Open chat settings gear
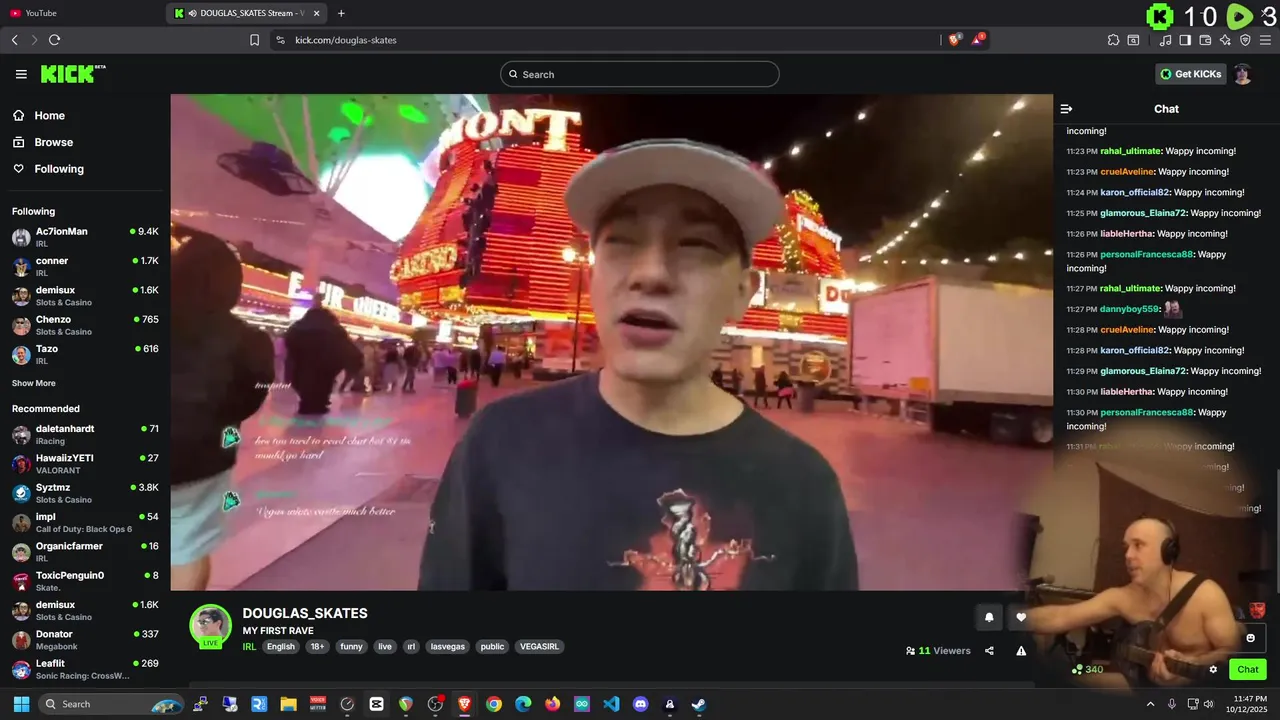1280x720 pixels. [x=1213, y=670]
